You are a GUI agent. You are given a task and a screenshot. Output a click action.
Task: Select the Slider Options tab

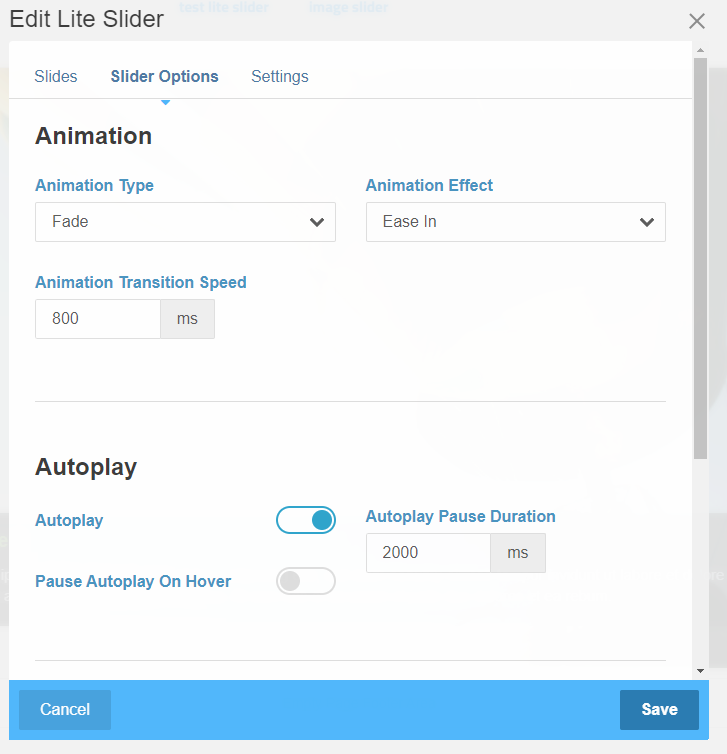click(164, 76)
